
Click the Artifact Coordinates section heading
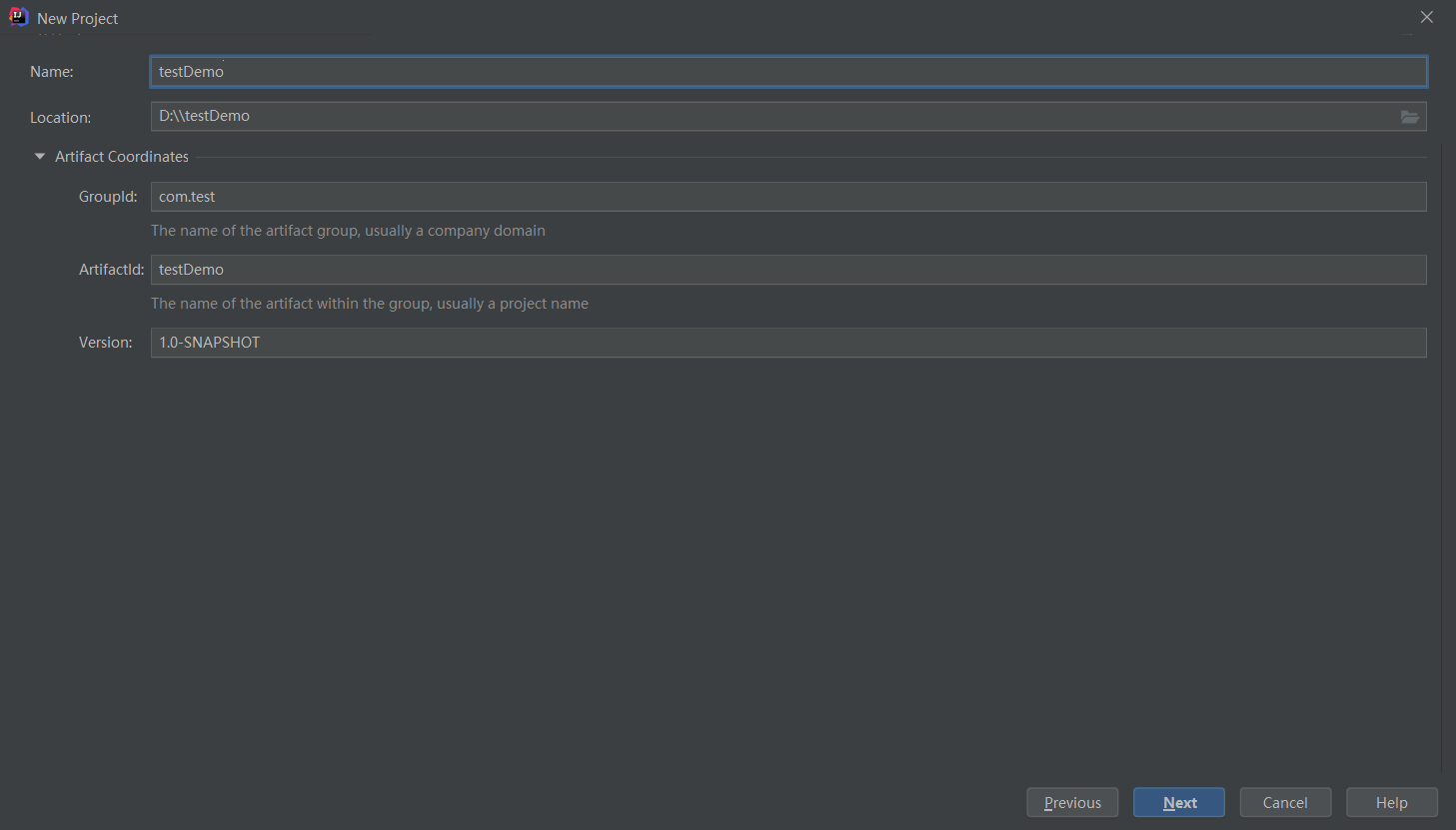point(122,157)
